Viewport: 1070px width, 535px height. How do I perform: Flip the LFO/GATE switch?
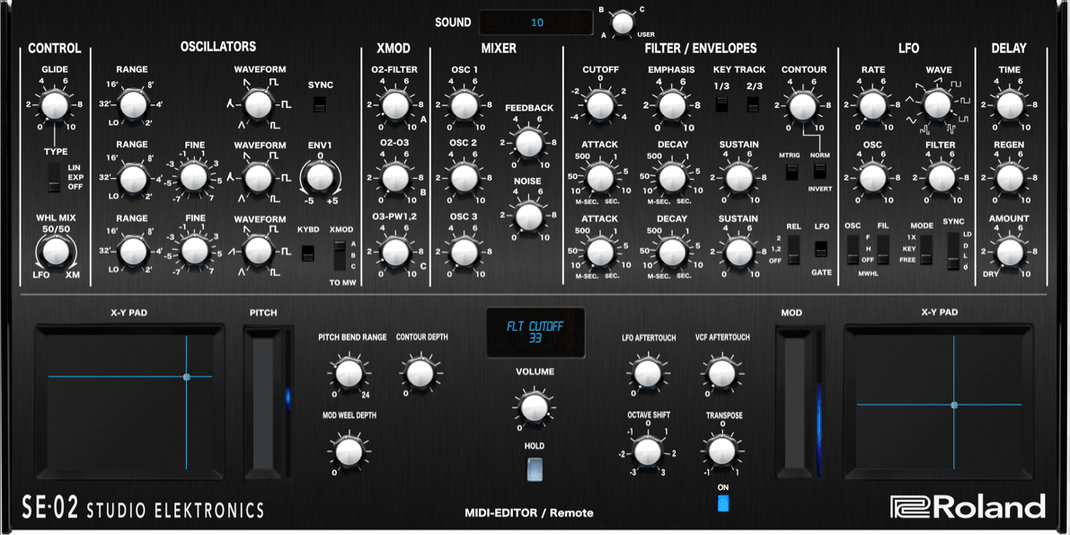(x=822, y=250)
